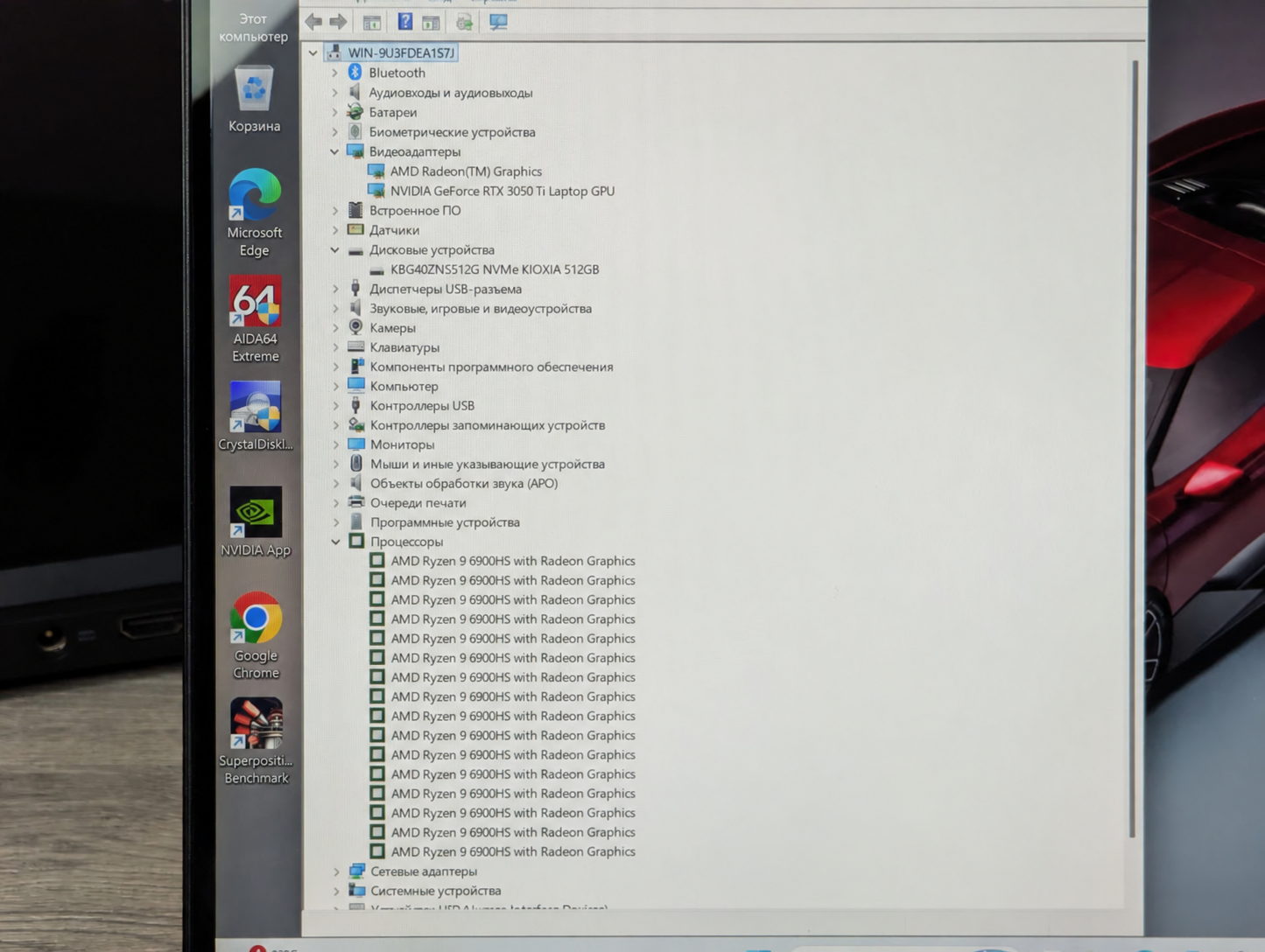Launch the NVIDIA App desktop shortcut
This screenshot has height=952, width=1265.
click(256, 521)
